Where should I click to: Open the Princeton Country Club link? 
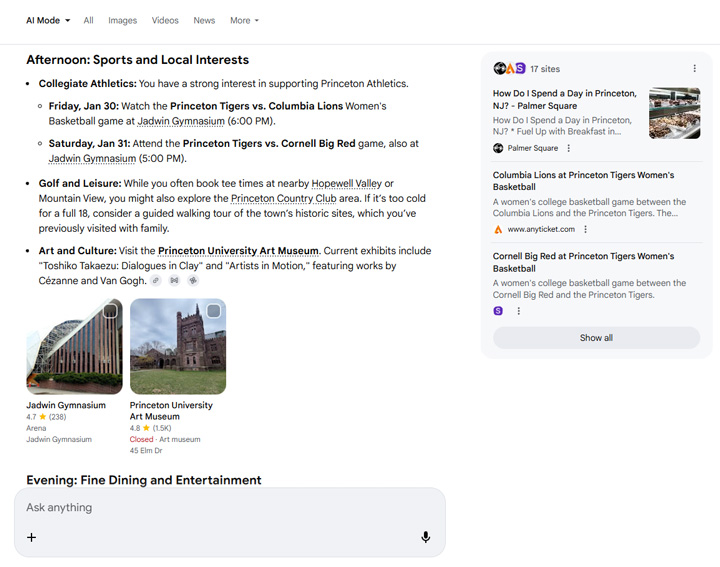coord(283,199)
